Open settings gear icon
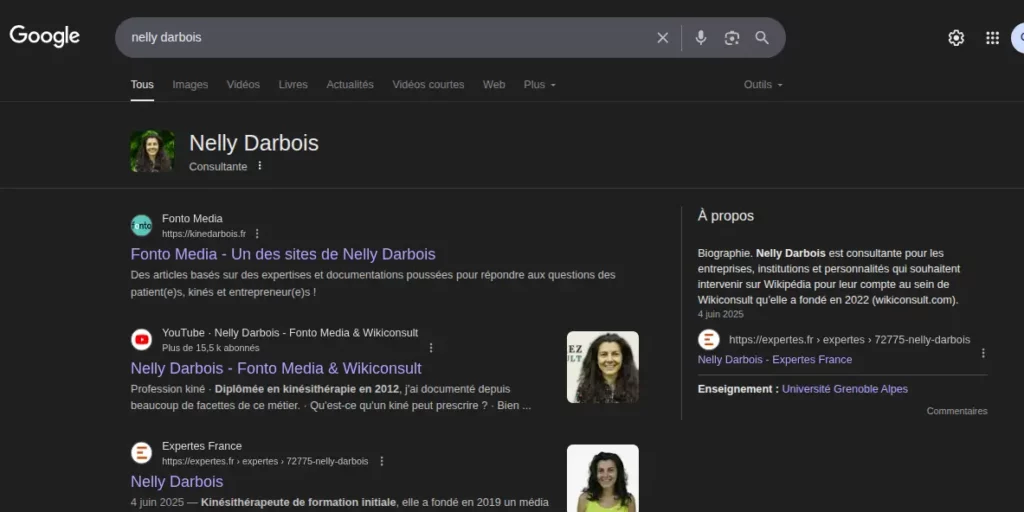 [956, 38]
